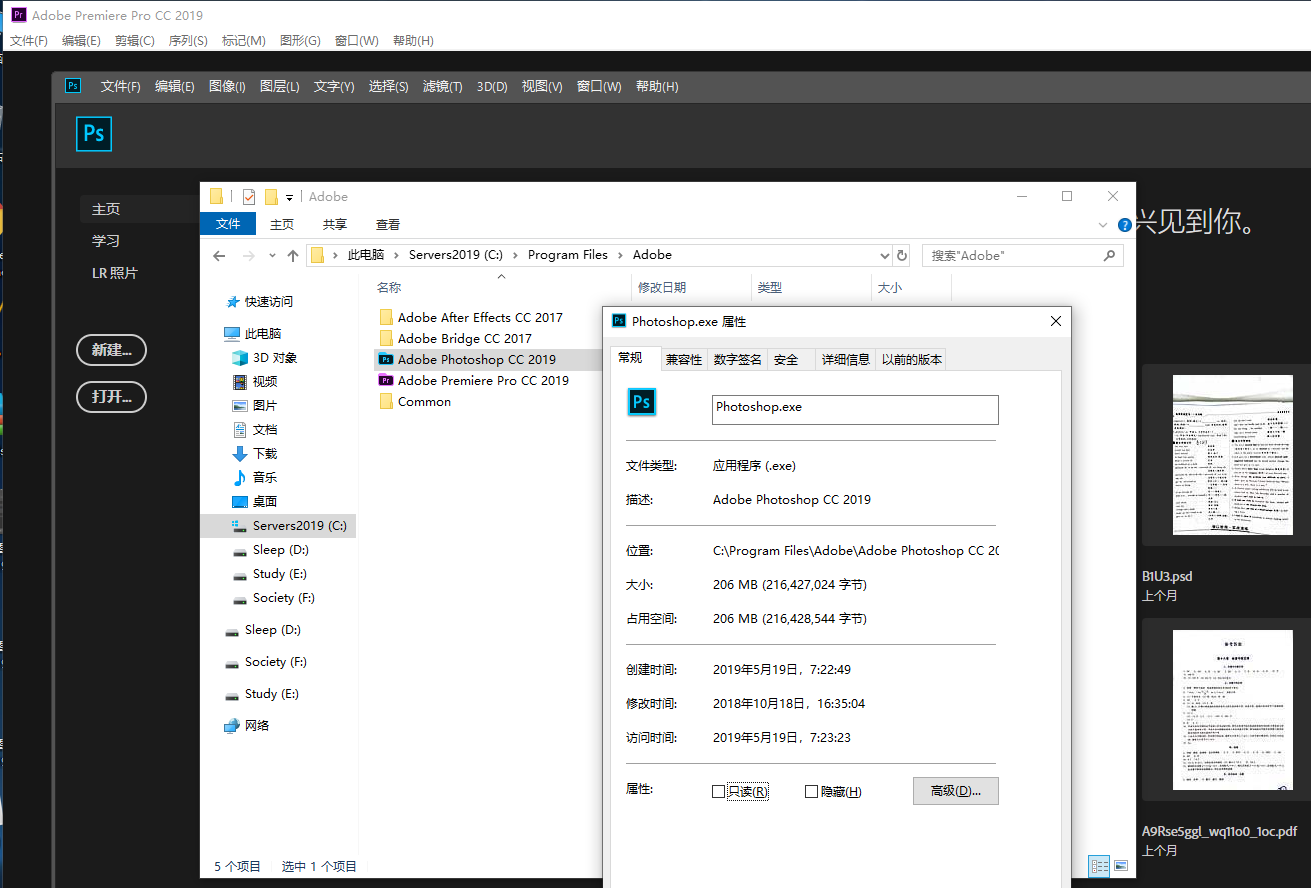Switch to 兼容性 tab in properties
Viewport: 1311px width, 888px height.
coord(684,360)
